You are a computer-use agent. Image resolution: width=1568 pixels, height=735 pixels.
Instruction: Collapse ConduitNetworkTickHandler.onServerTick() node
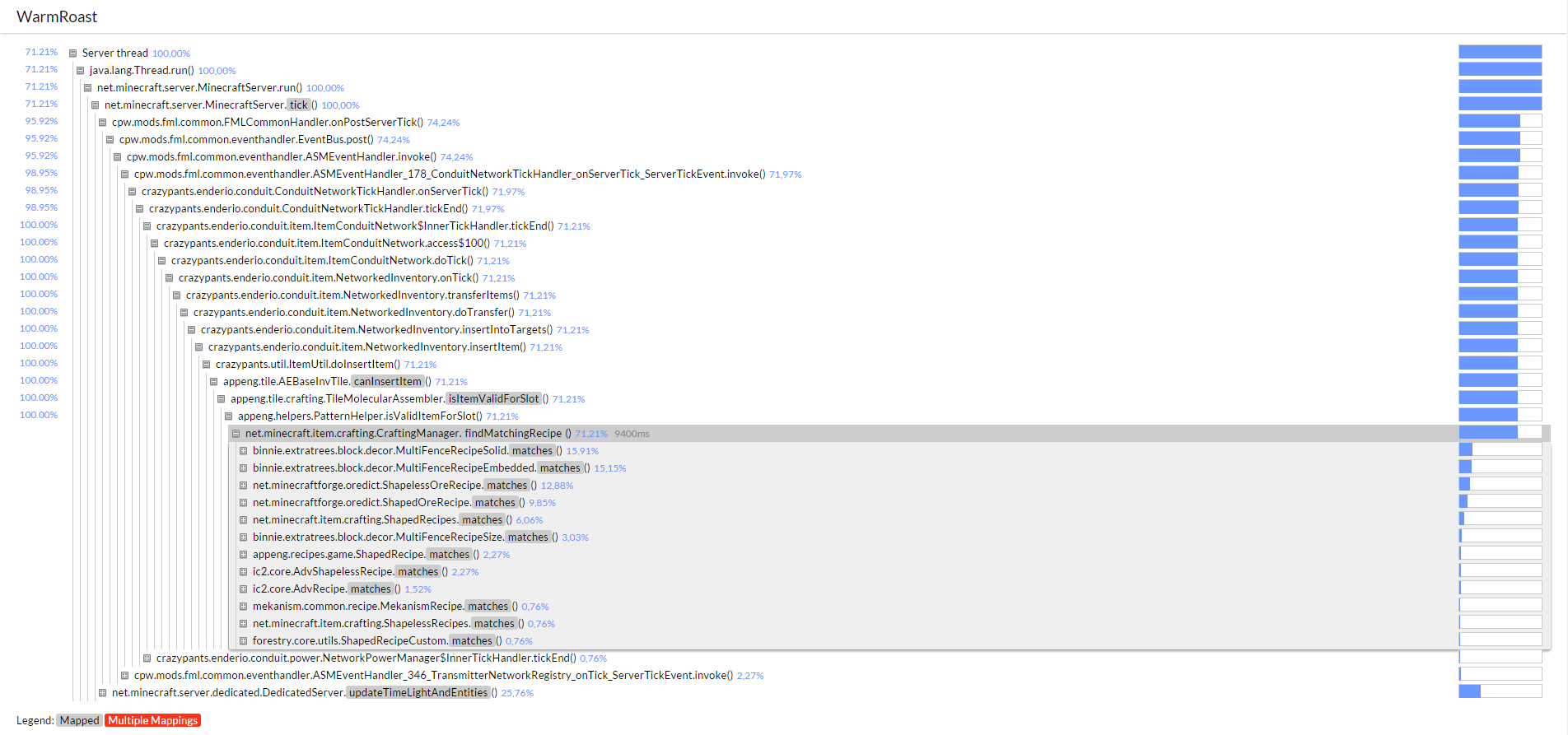[132, 192]
